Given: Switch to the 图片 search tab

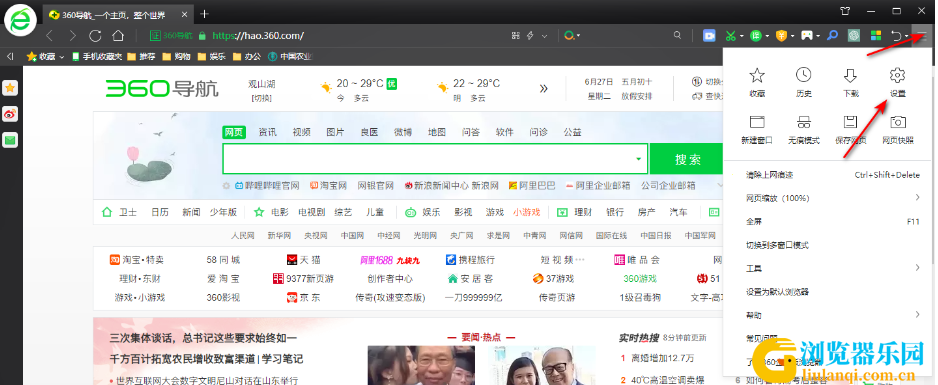Looking at the screenshot, I should point(335,132).
